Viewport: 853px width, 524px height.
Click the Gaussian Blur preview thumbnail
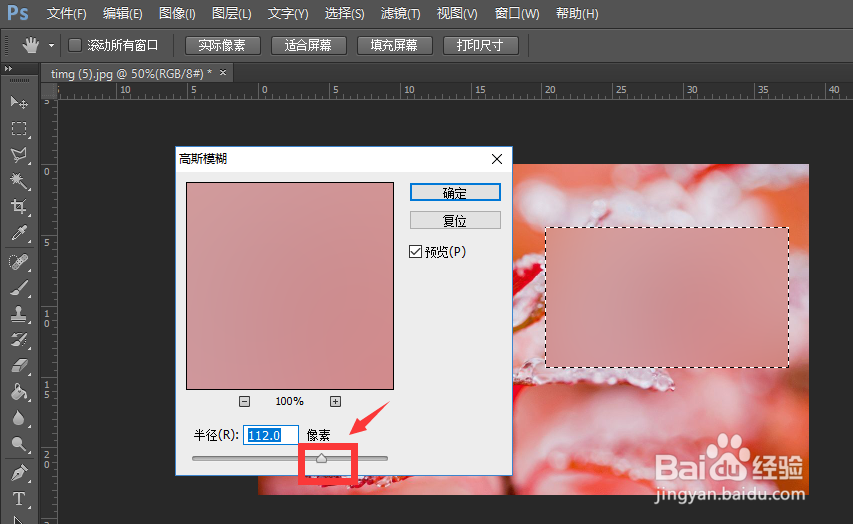pos(290,286)
